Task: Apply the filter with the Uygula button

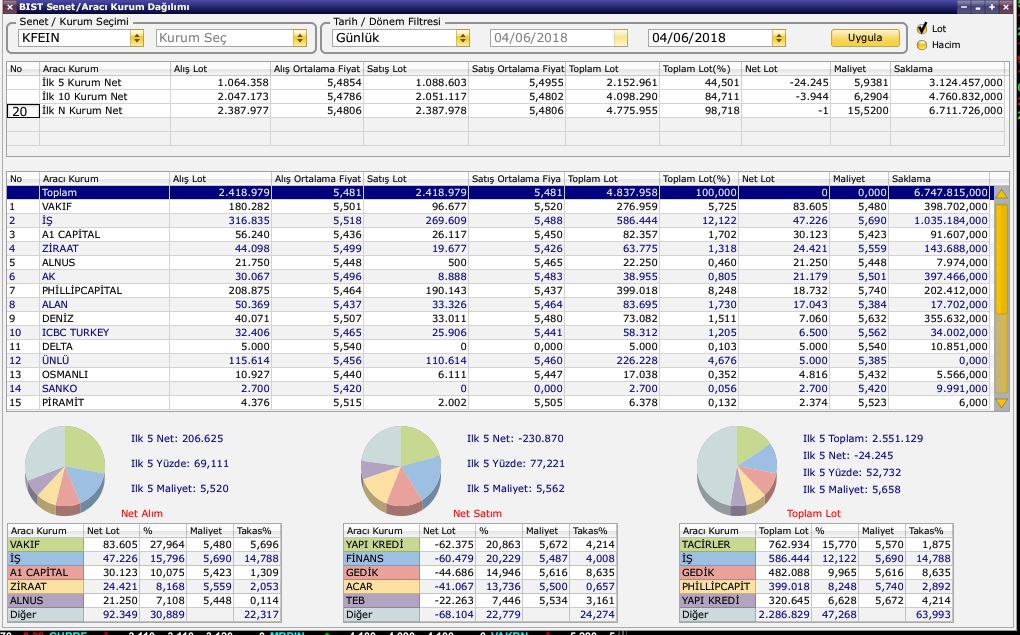Action: 865,38
